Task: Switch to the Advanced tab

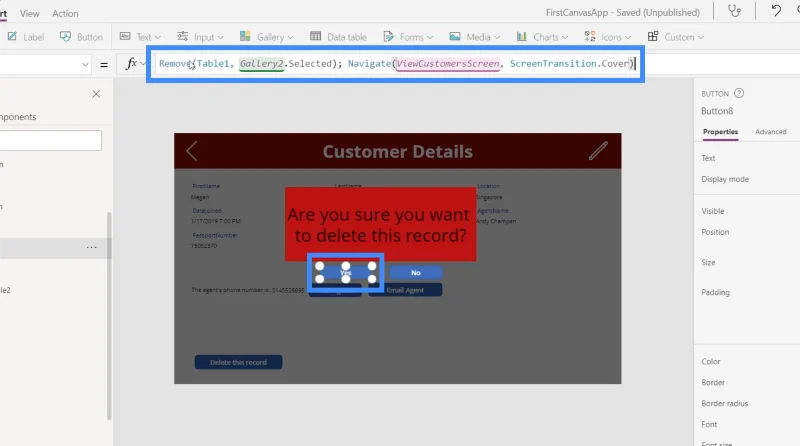Action: (x=770, y=132)
